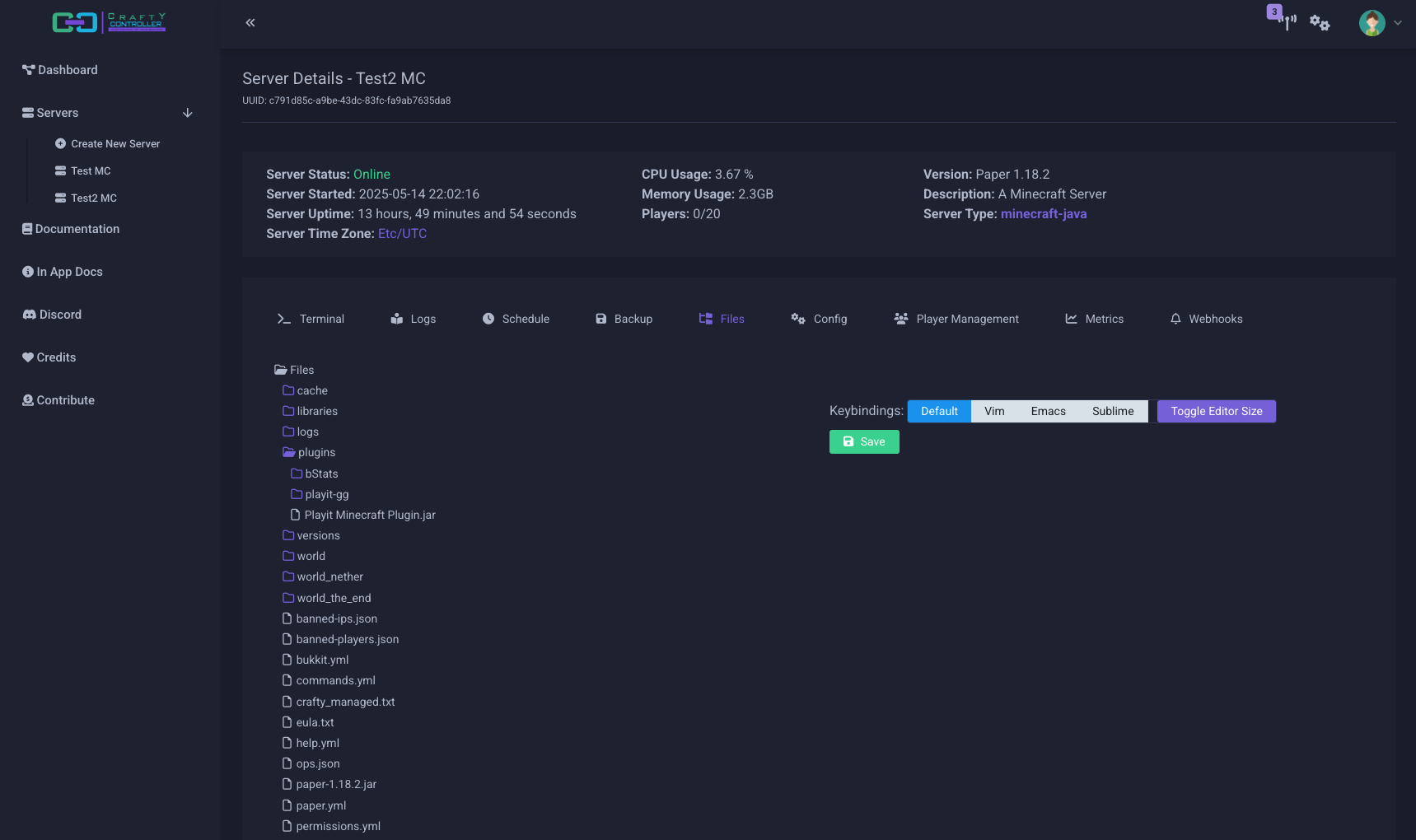Screen dimensions: 1416x840
Task: Click the Crafty Controller logo
Action: pos(109,22)
